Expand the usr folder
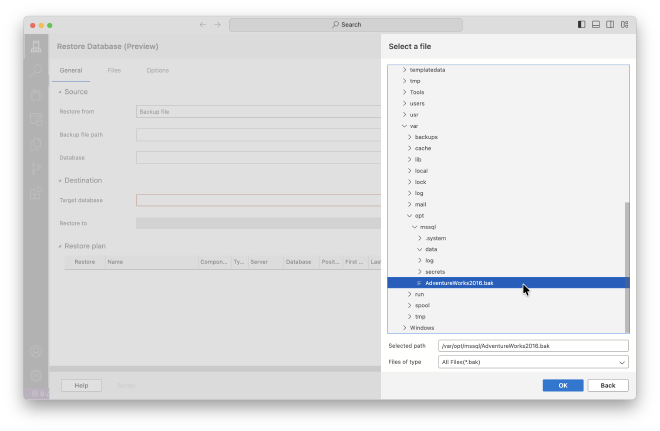660x431 pixels. coord(404,114)
